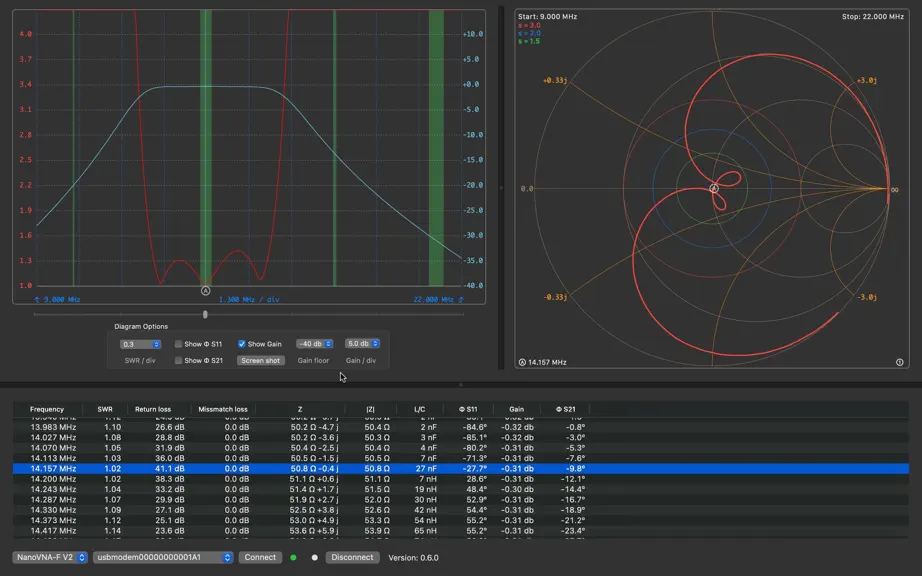922x576 pixels.
Task: Select the 14.200 MHz row
Action: [x=461, y=479]
